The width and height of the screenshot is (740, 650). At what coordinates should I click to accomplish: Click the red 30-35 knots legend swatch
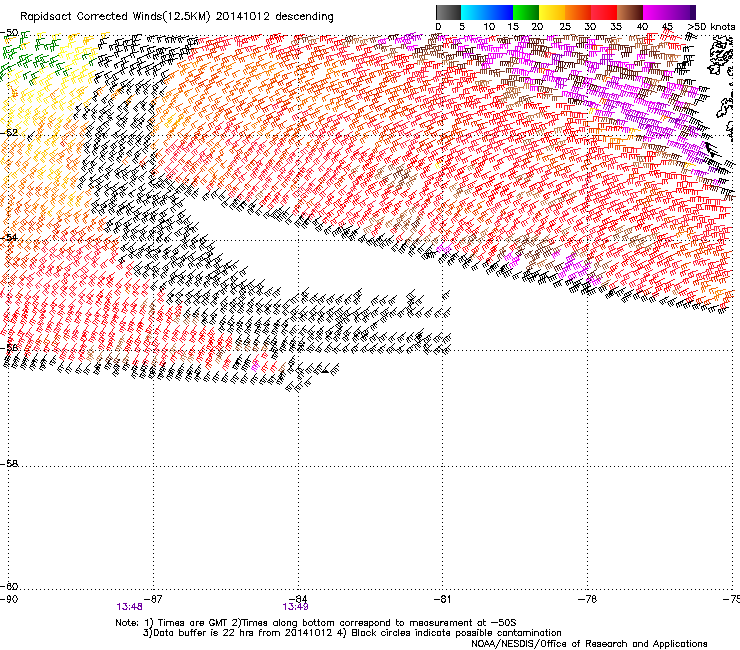(604, 12)
